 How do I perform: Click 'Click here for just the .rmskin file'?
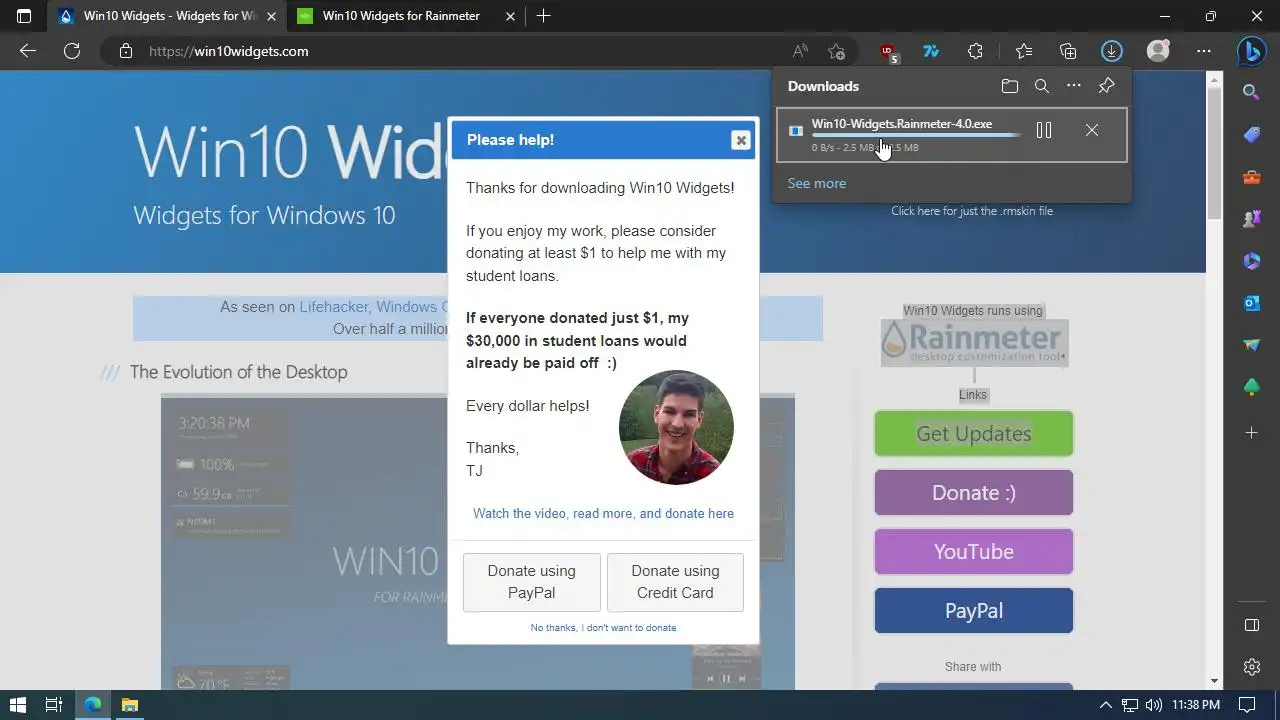(x=972, y=211)
